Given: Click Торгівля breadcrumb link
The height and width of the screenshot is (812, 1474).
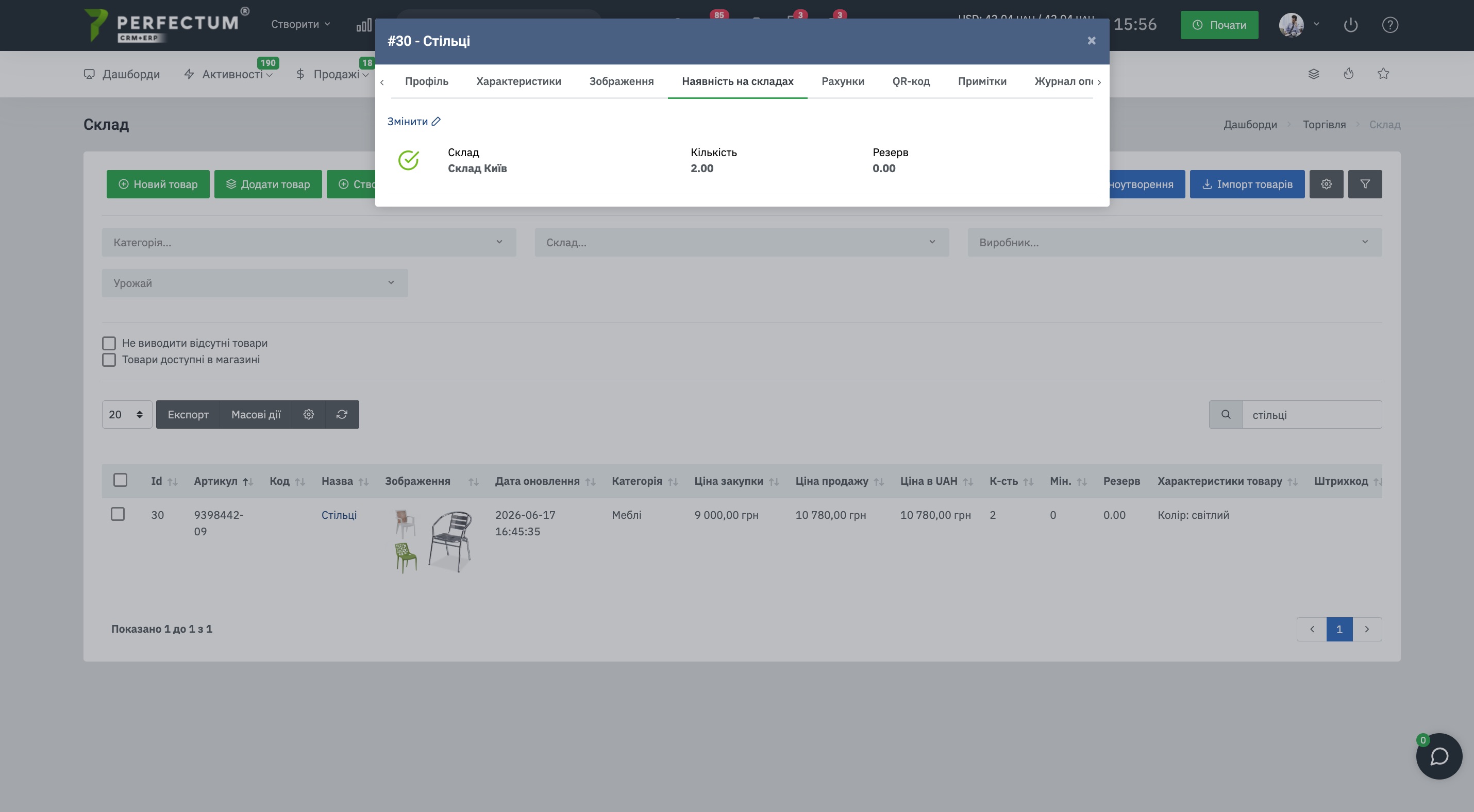Looking at the screenshot, I should 1324,125.
